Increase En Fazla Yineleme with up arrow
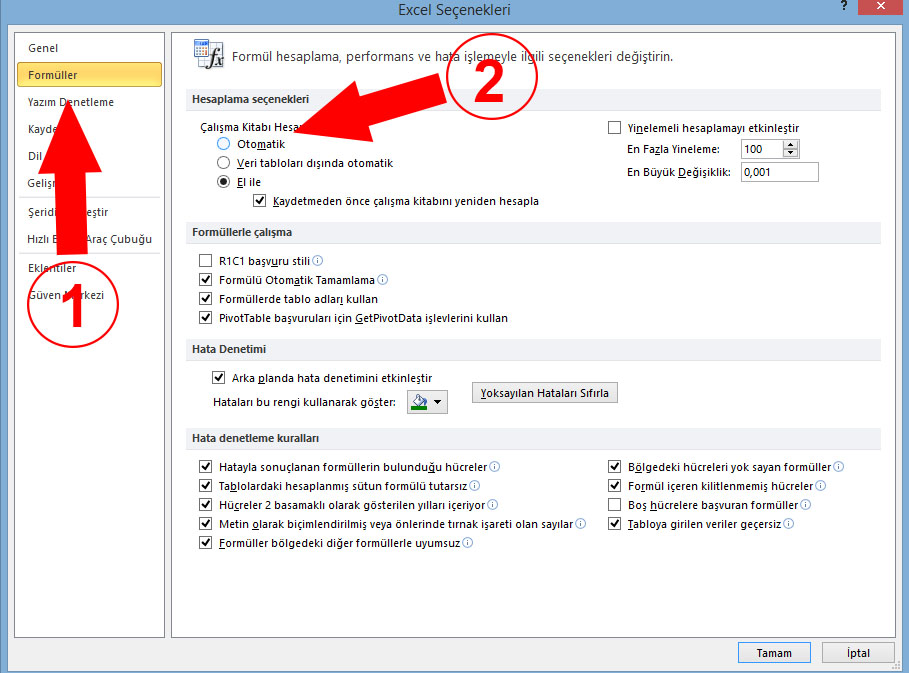Screen dimensions: 909x673 click(791, 145)
